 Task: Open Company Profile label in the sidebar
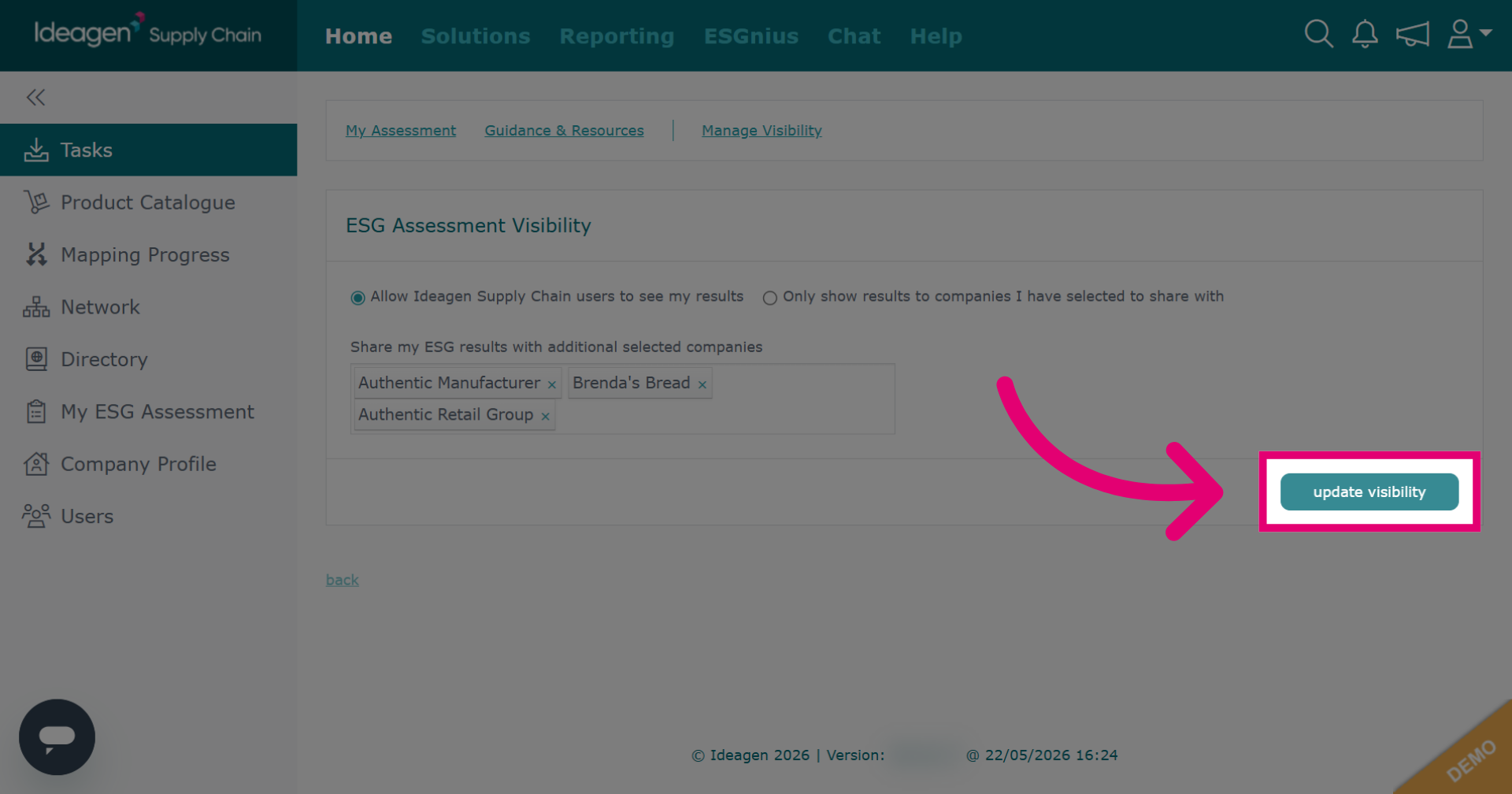point(139,464)
